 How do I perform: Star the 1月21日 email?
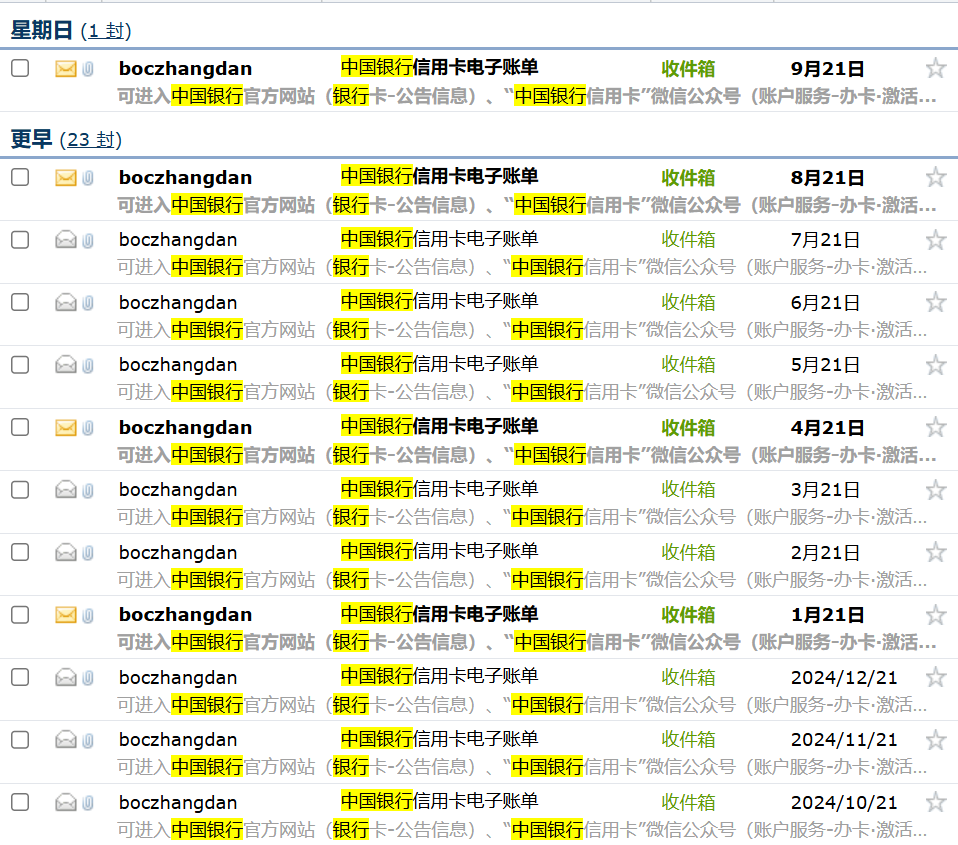(935, 615)
